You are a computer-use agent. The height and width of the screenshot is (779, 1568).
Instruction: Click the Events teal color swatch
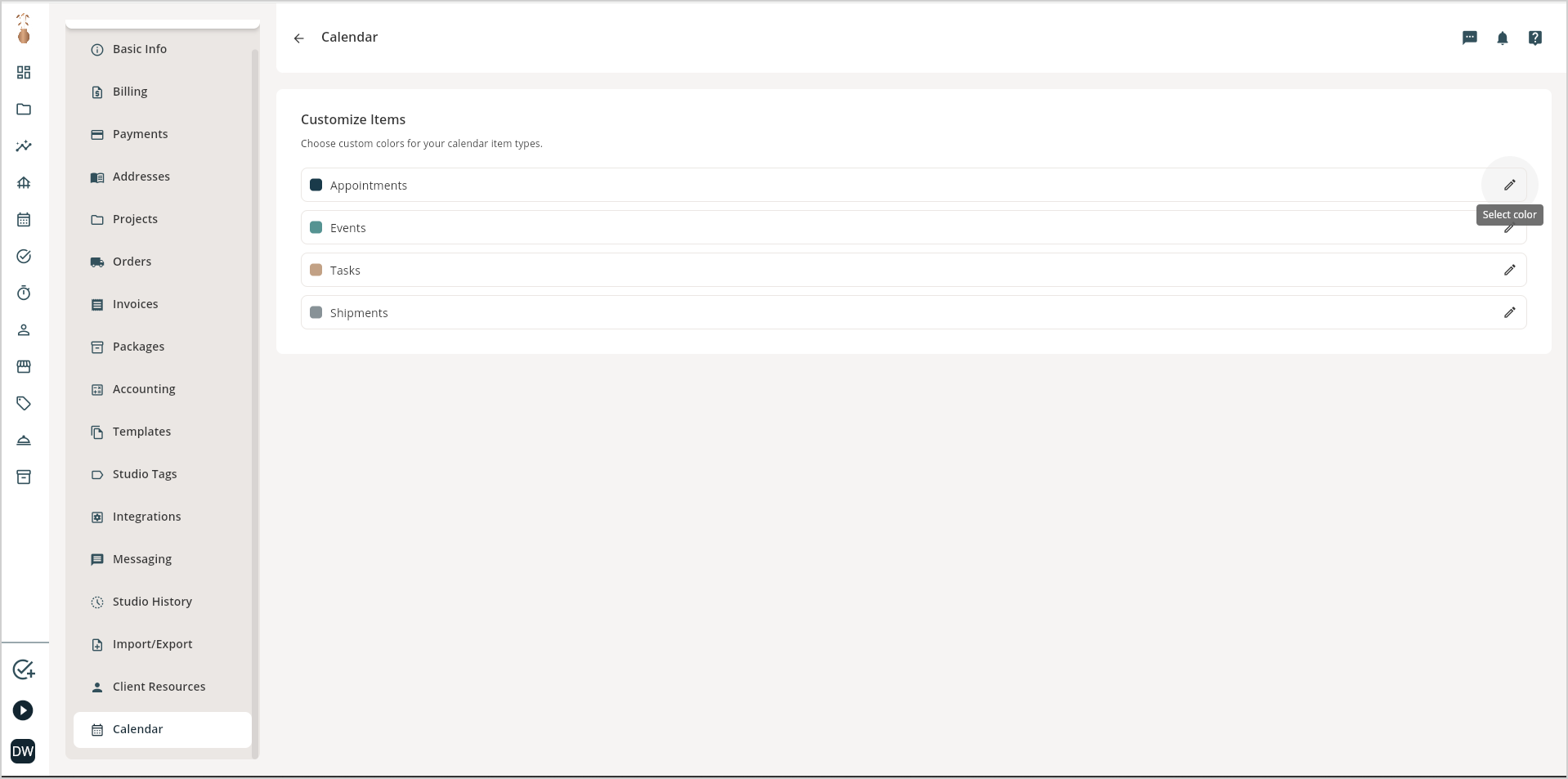316,227
